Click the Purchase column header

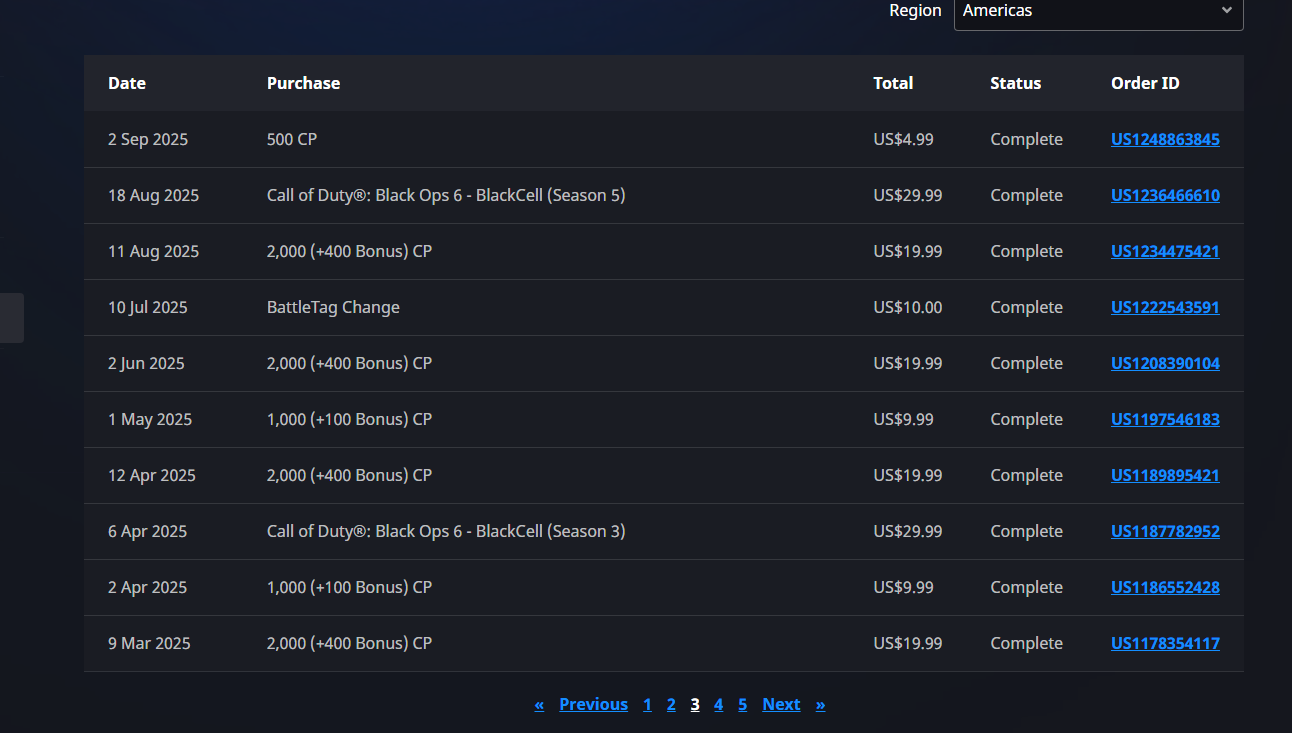(303, 83)
